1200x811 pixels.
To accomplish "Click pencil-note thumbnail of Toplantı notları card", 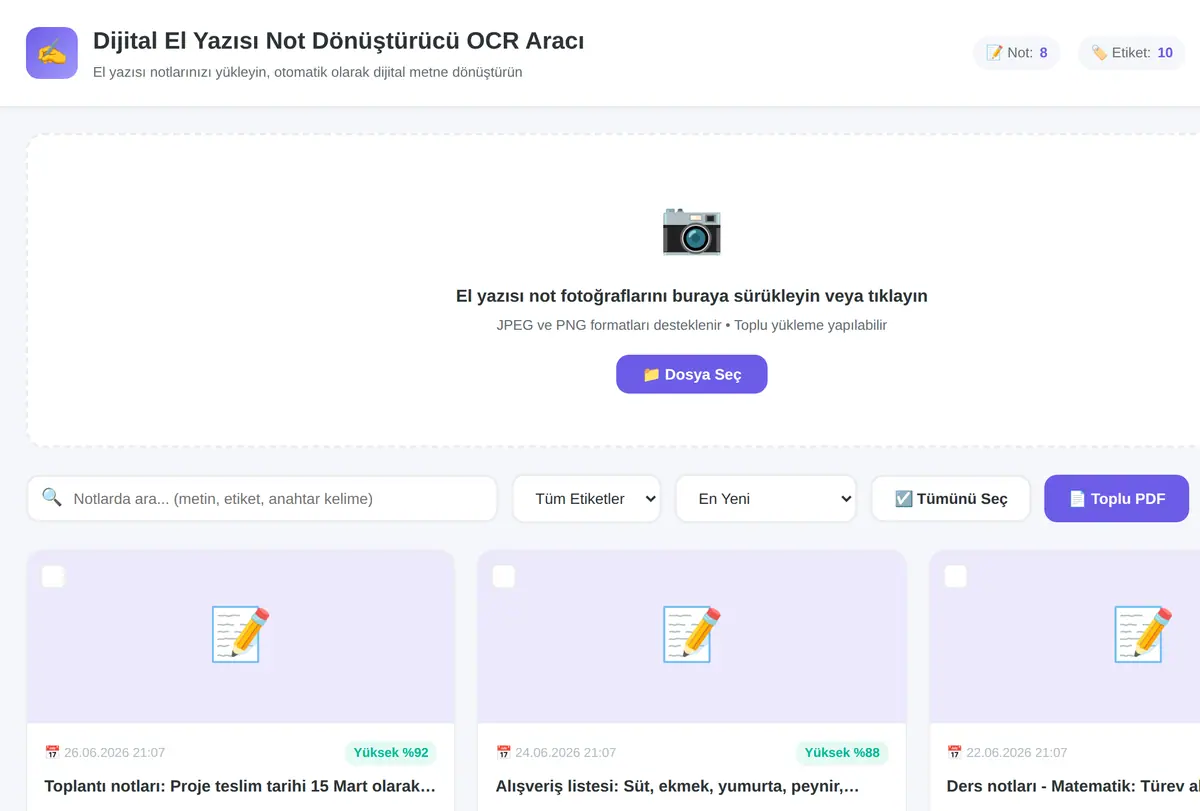I will click(241, 635).
